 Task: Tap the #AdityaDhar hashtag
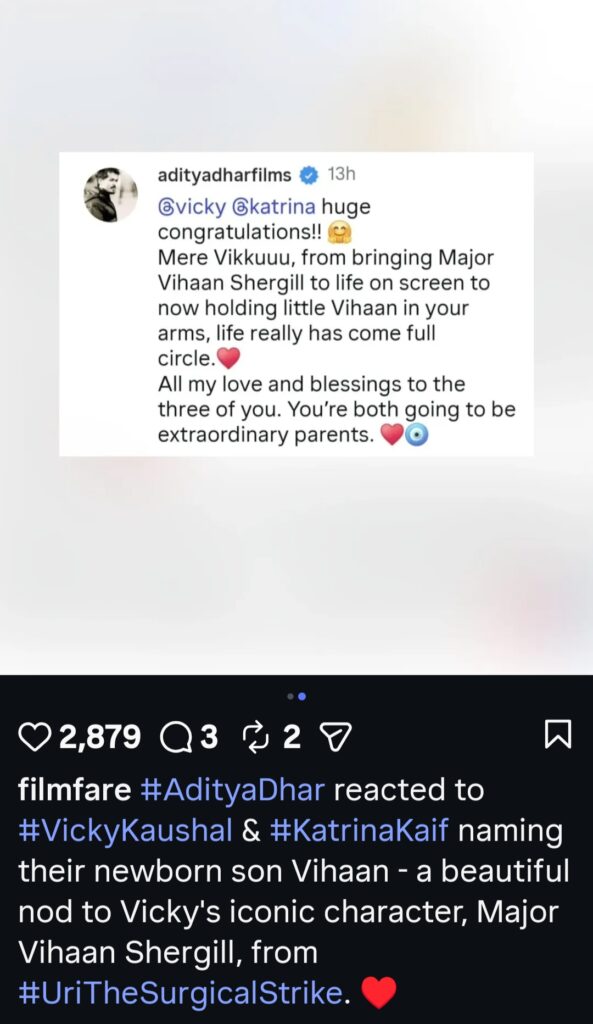232,790
